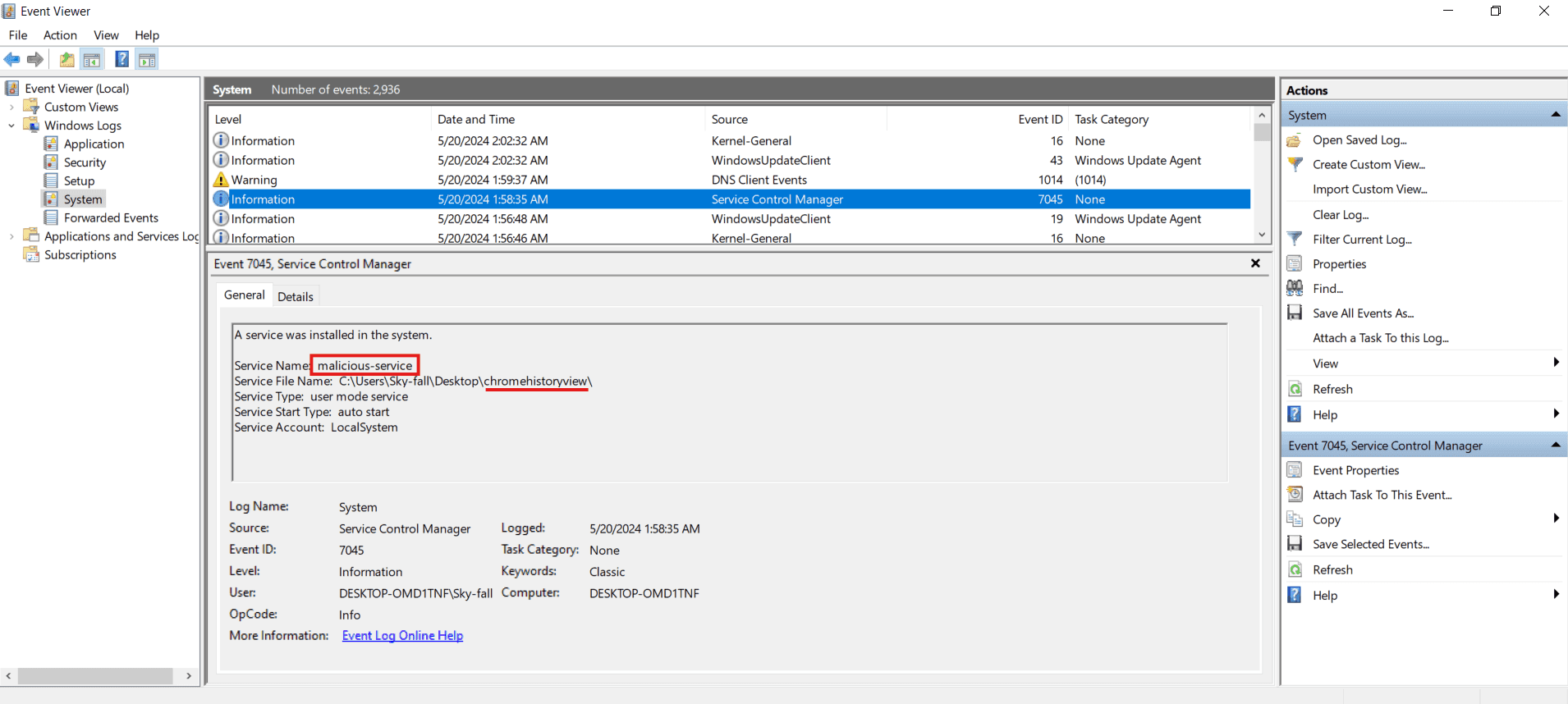This screenshot has height=704, width=1568.
Task: Collapse the Windows Logs node
Action: point(11,126)
